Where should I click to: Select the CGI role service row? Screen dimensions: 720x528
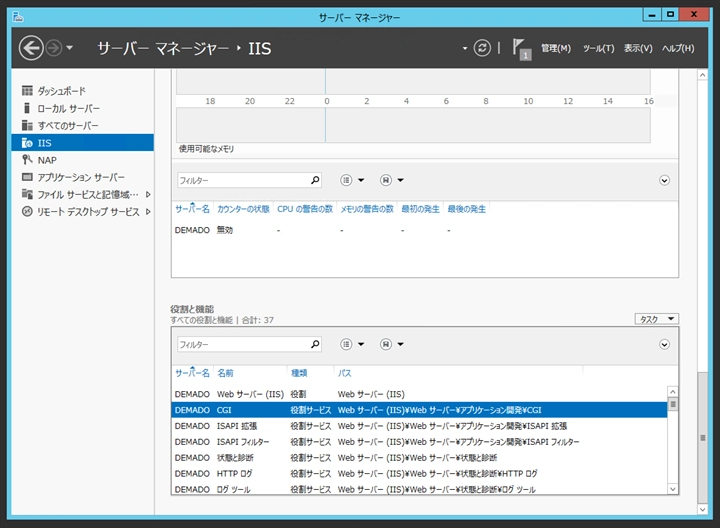(x=419, y=410)
